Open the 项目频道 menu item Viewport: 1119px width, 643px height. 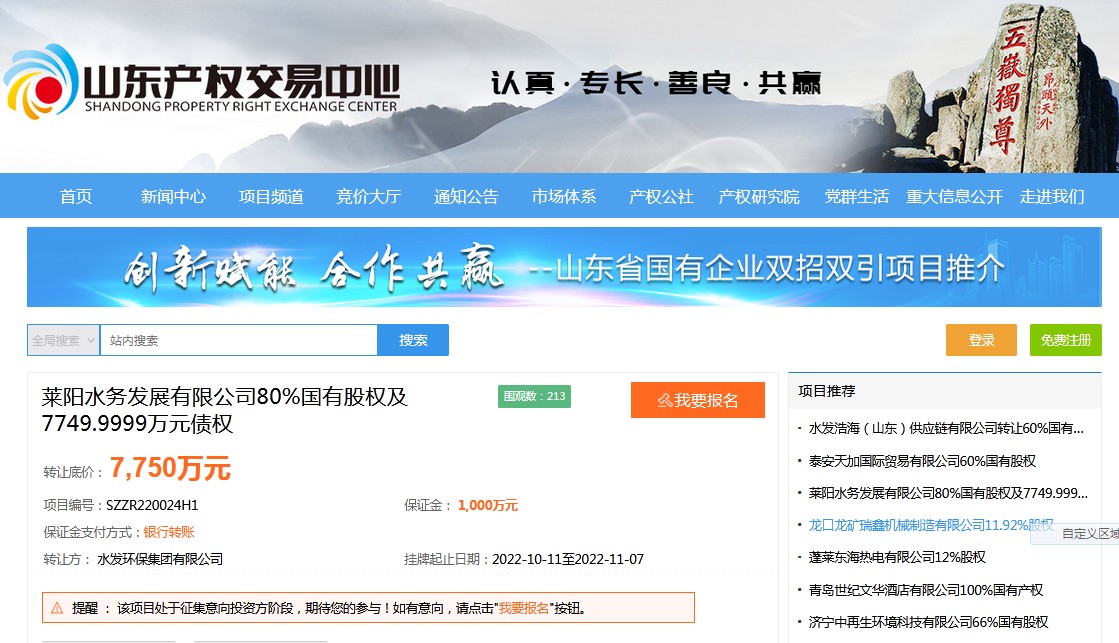pyautogui.click(x=271, y=196)
